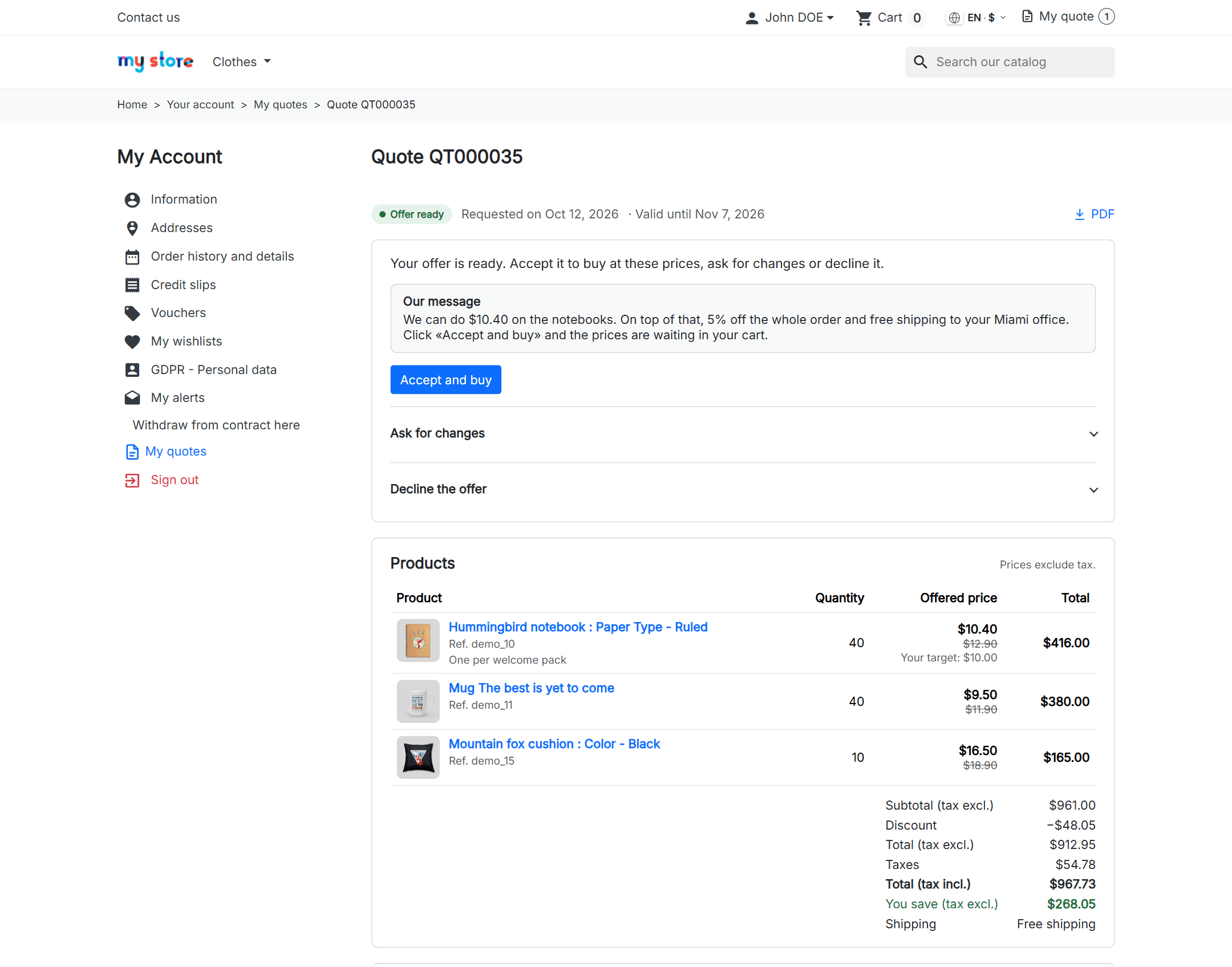Click the search magnifier icon

click(x=920, y=62)
